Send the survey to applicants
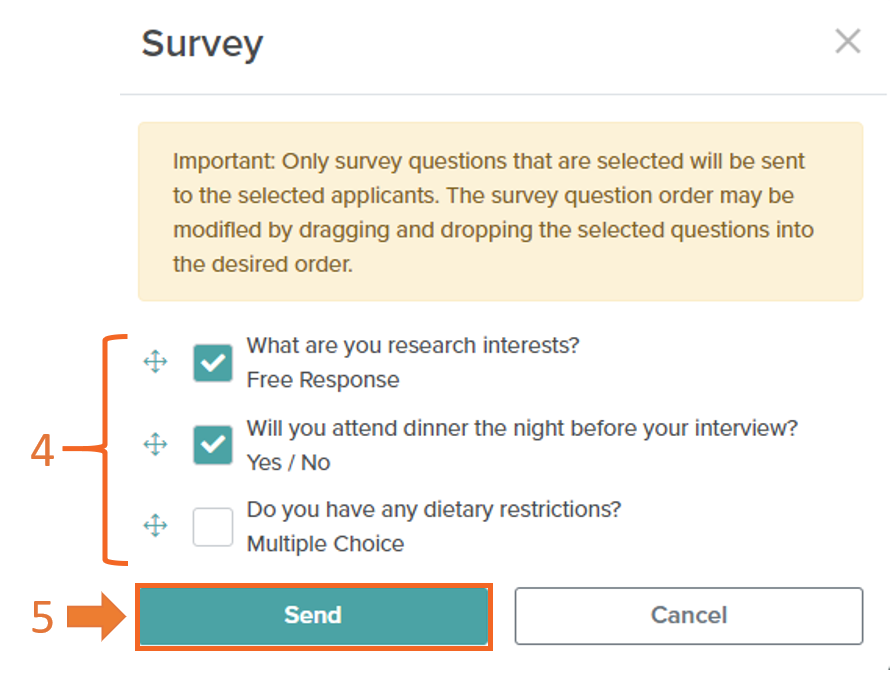The image size is (890, 677). click(314, 616)
